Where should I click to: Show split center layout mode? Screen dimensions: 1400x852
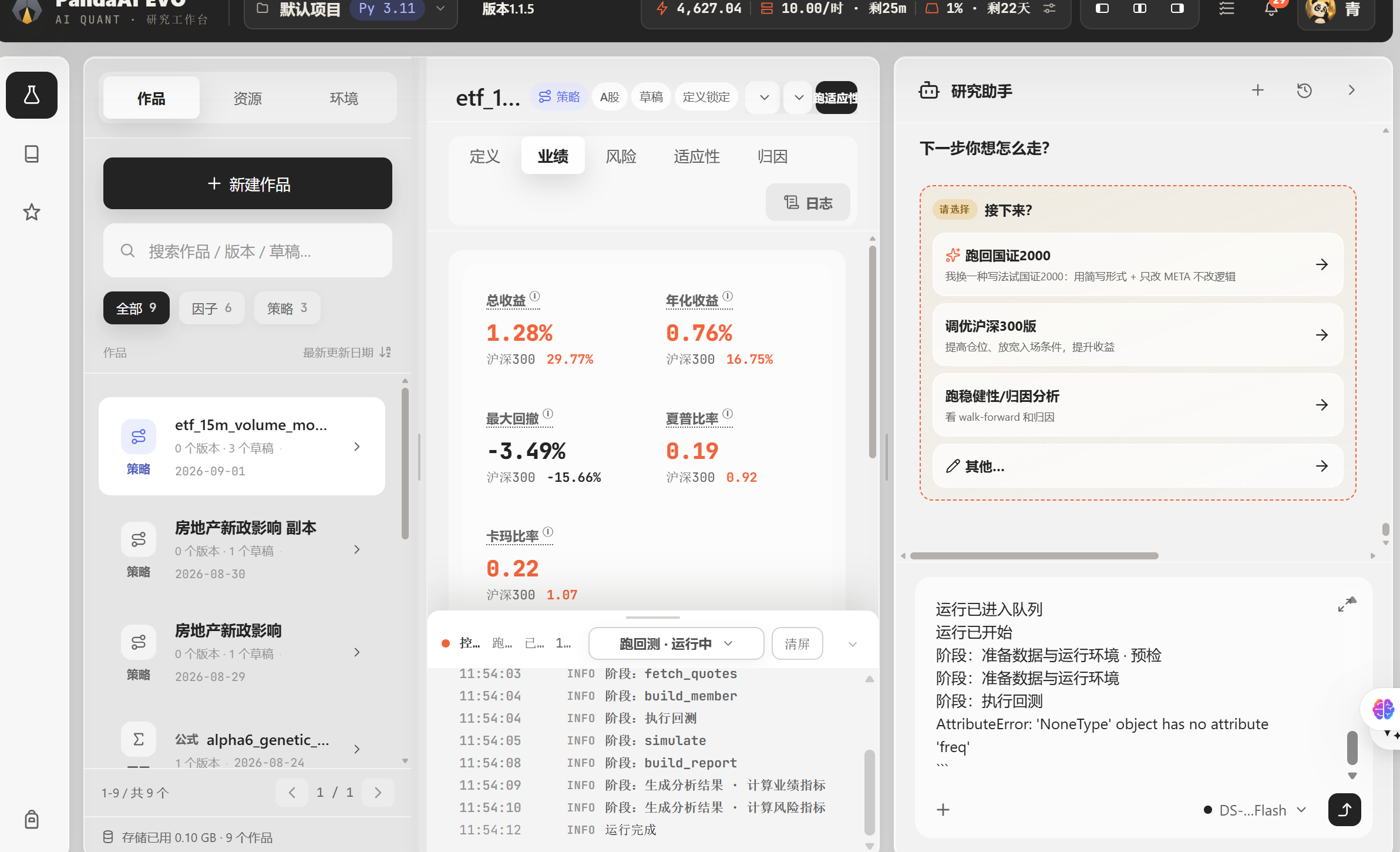[x=1140, y=8]
